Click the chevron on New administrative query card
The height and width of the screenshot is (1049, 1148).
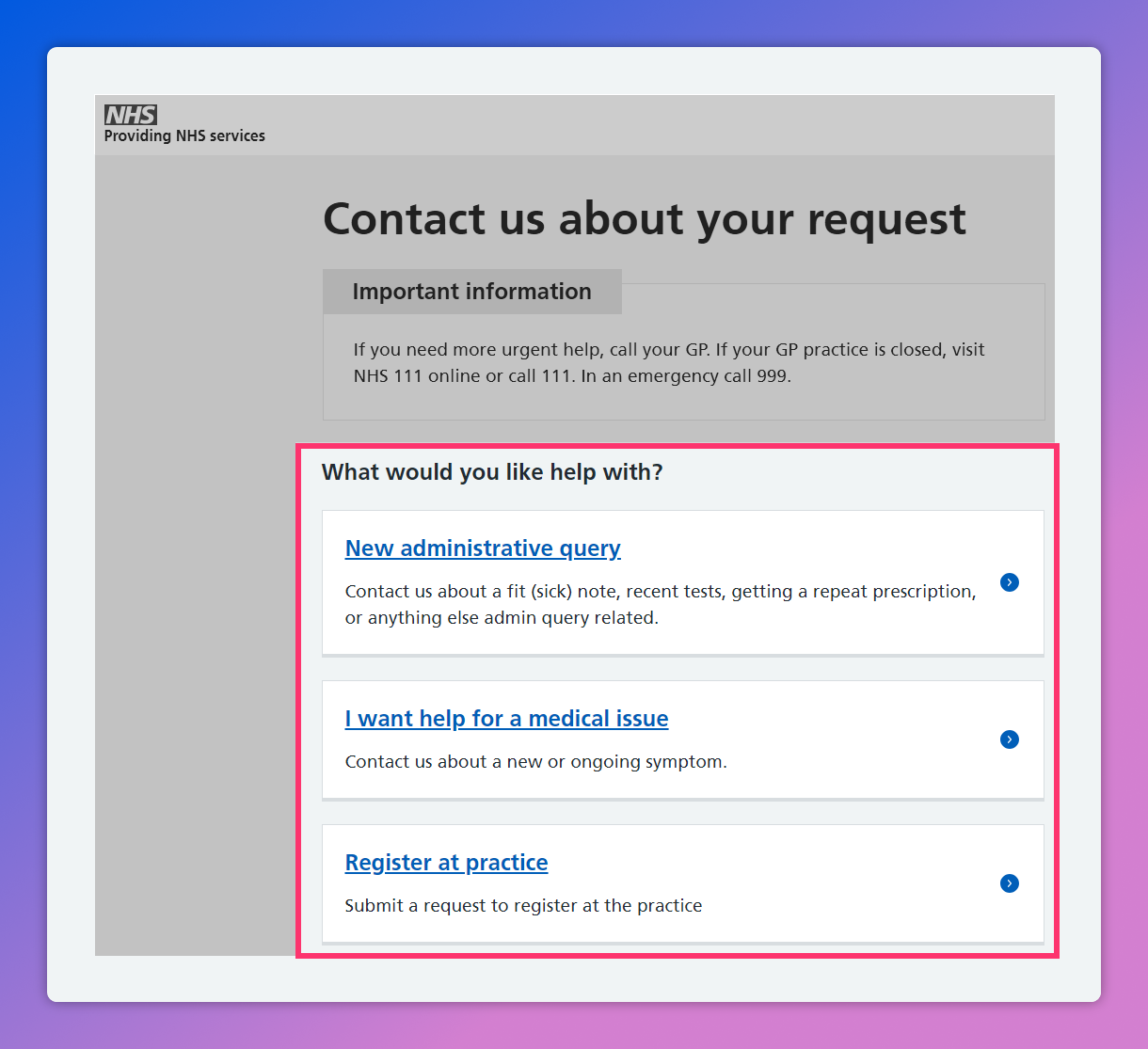1010,582
